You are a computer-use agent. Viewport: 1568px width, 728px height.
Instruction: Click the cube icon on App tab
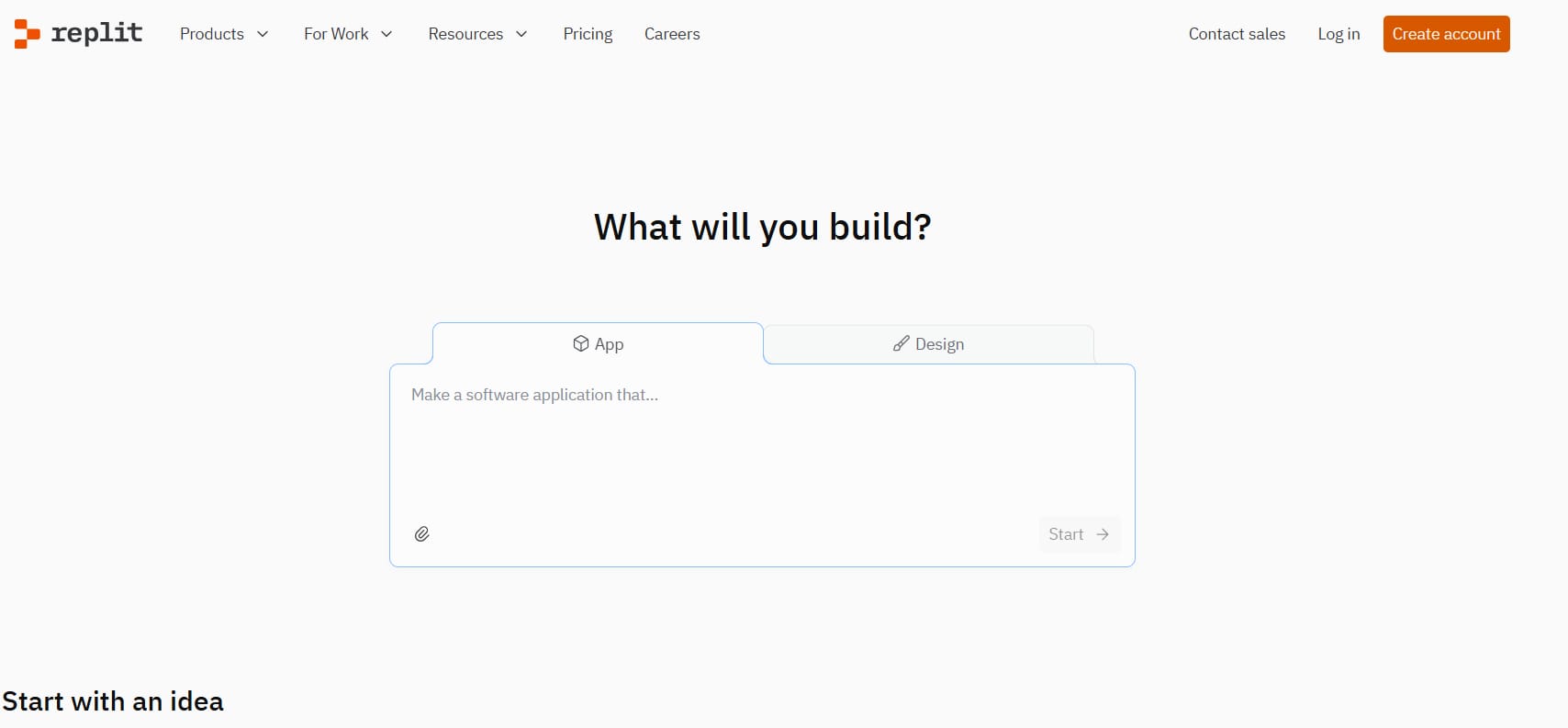pos(581,343)
